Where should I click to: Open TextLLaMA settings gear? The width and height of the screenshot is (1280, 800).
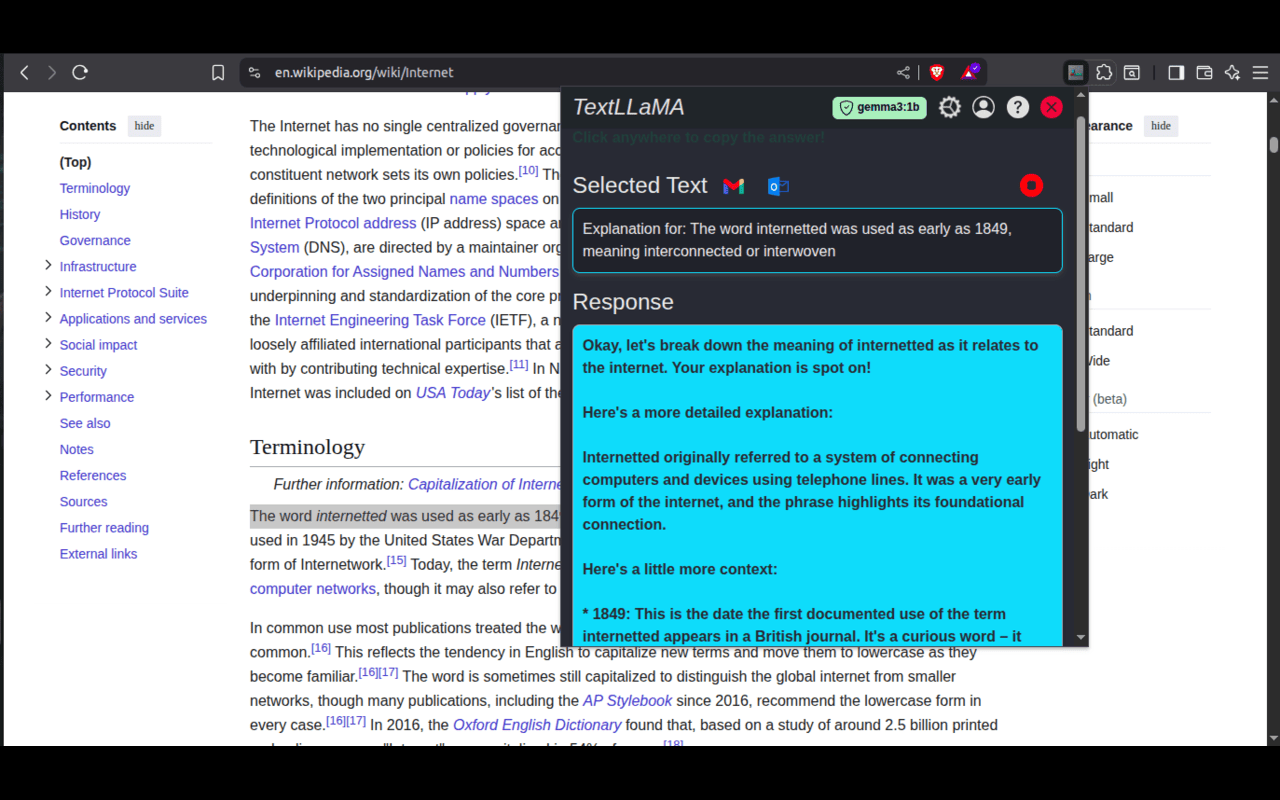click(949, 106)
